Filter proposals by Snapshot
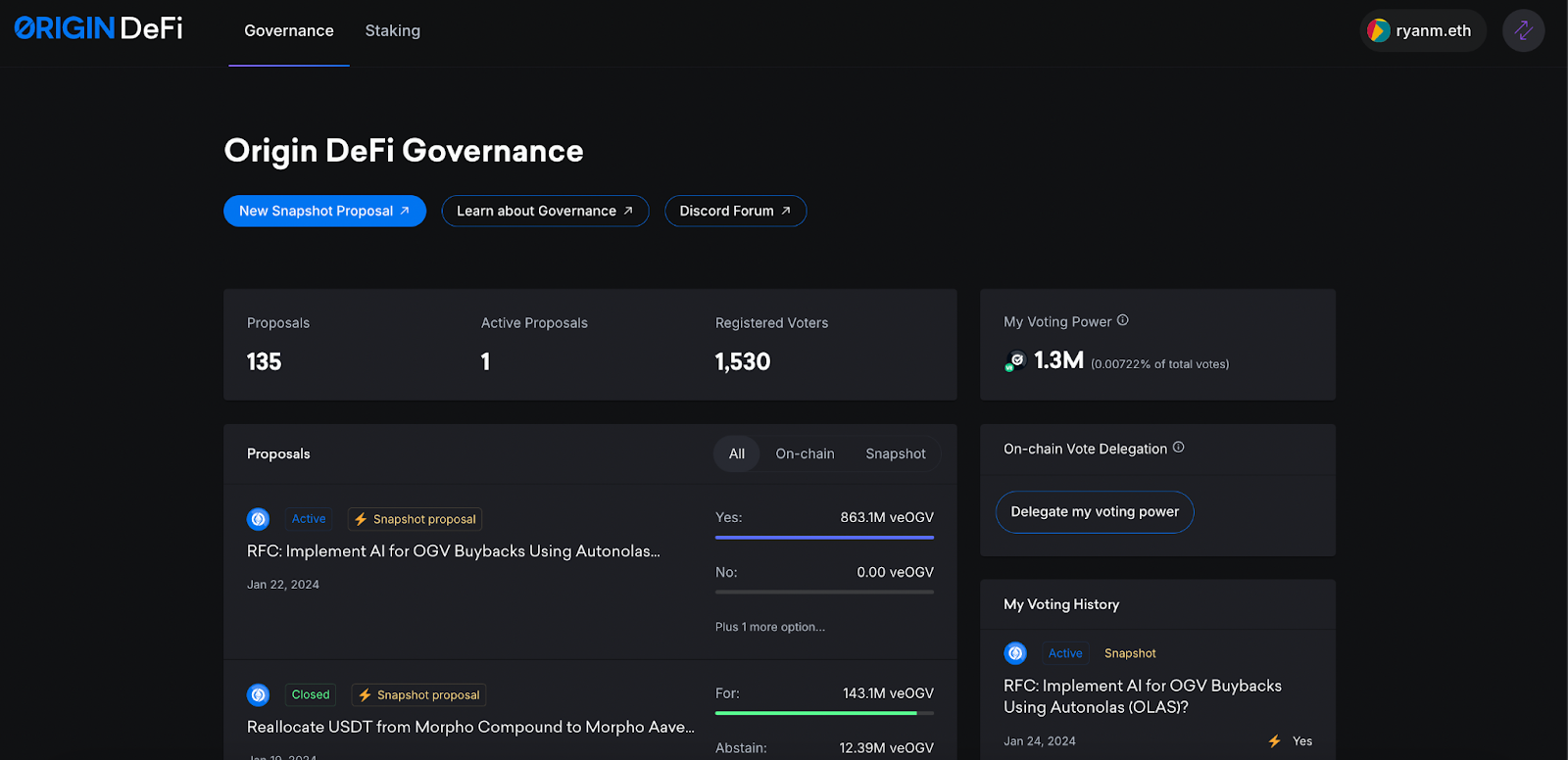 pyautogui.click(x=896, y=453)
